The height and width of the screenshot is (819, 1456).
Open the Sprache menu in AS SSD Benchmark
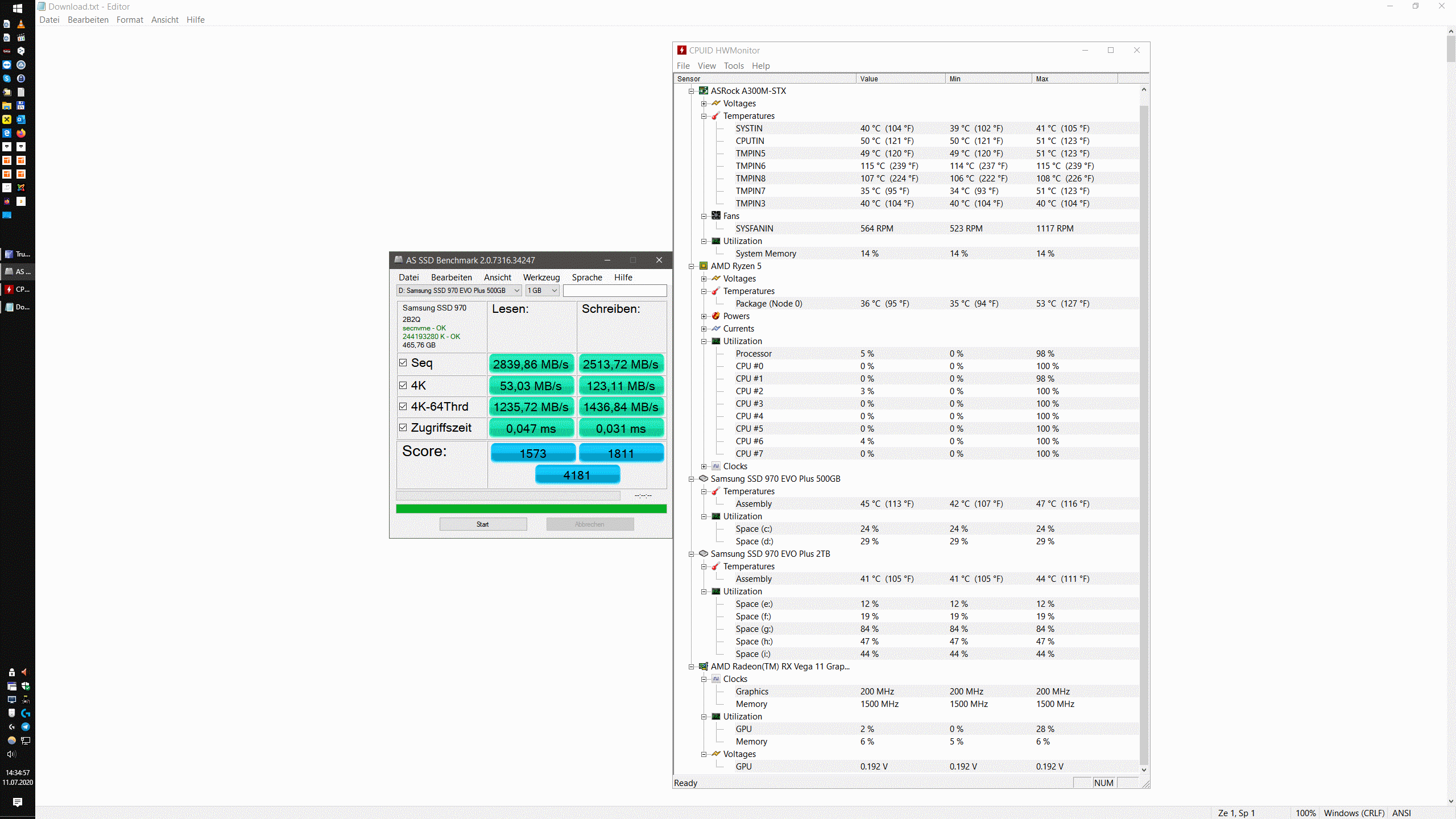point(587,278)
